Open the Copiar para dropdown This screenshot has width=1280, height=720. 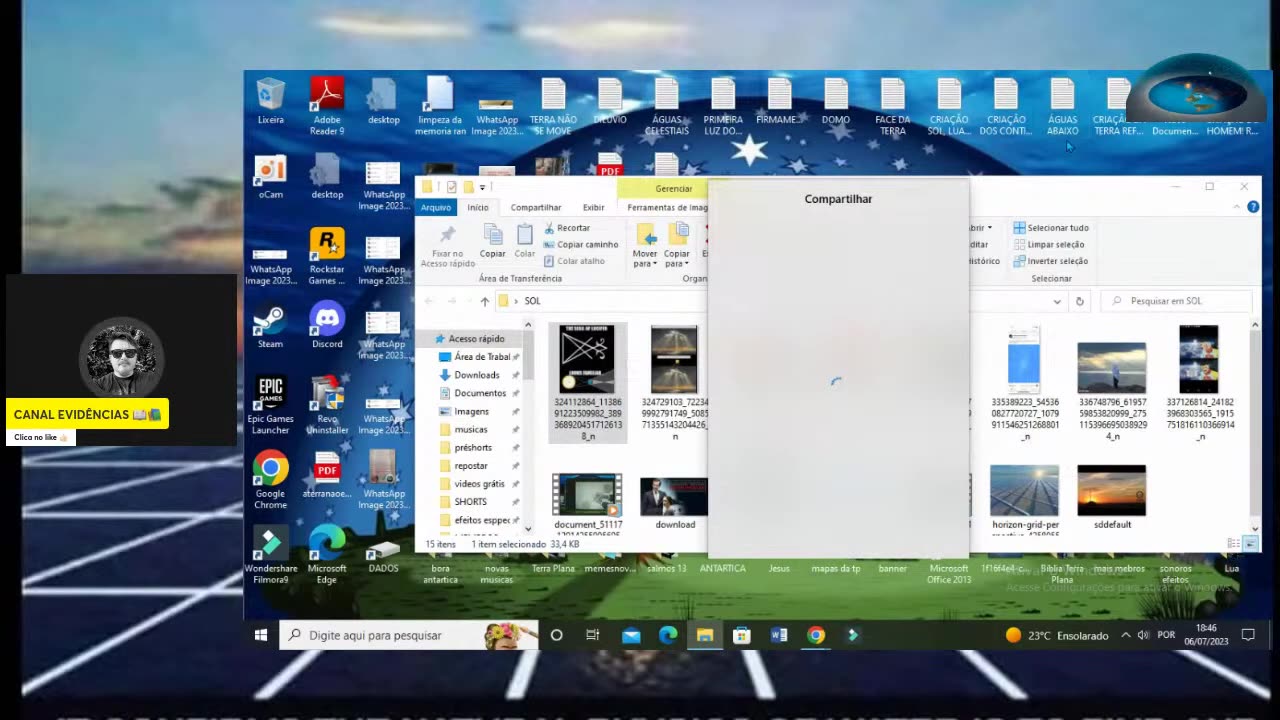[677, 246]
